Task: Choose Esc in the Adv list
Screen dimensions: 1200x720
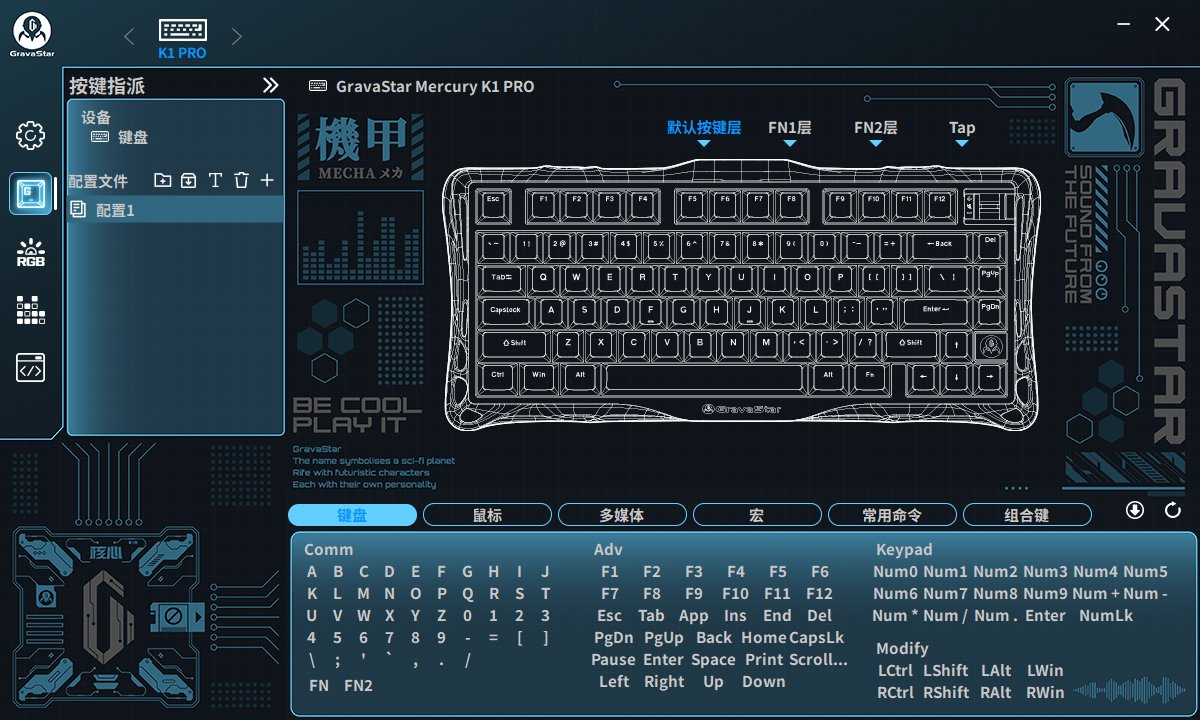Action: point(609,616)
